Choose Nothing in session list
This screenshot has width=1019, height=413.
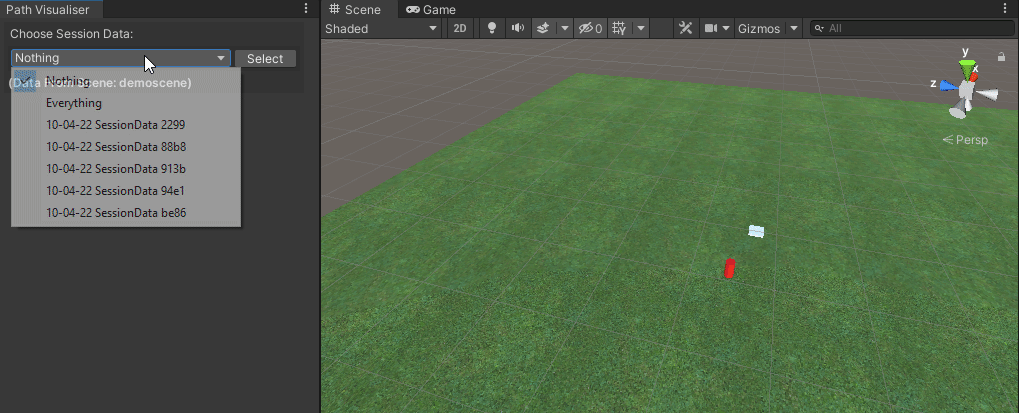[126, 81]
